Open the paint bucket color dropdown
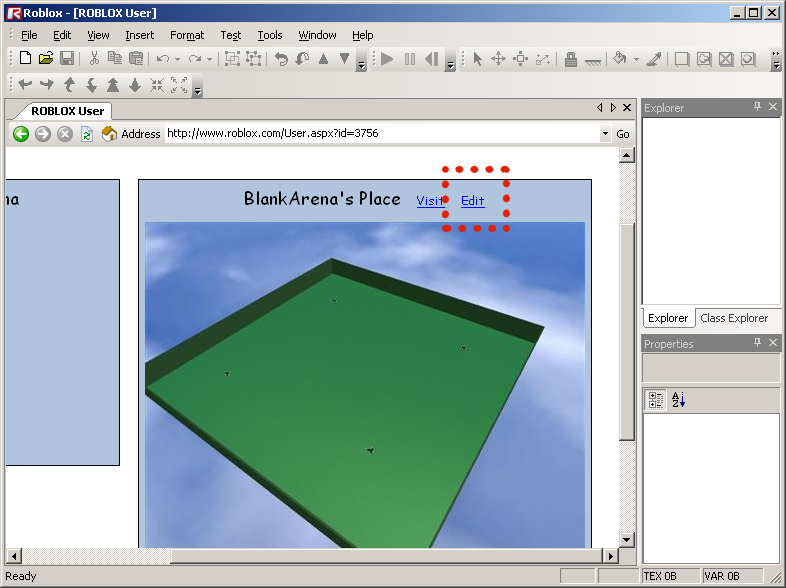 (x=636, y=59)
